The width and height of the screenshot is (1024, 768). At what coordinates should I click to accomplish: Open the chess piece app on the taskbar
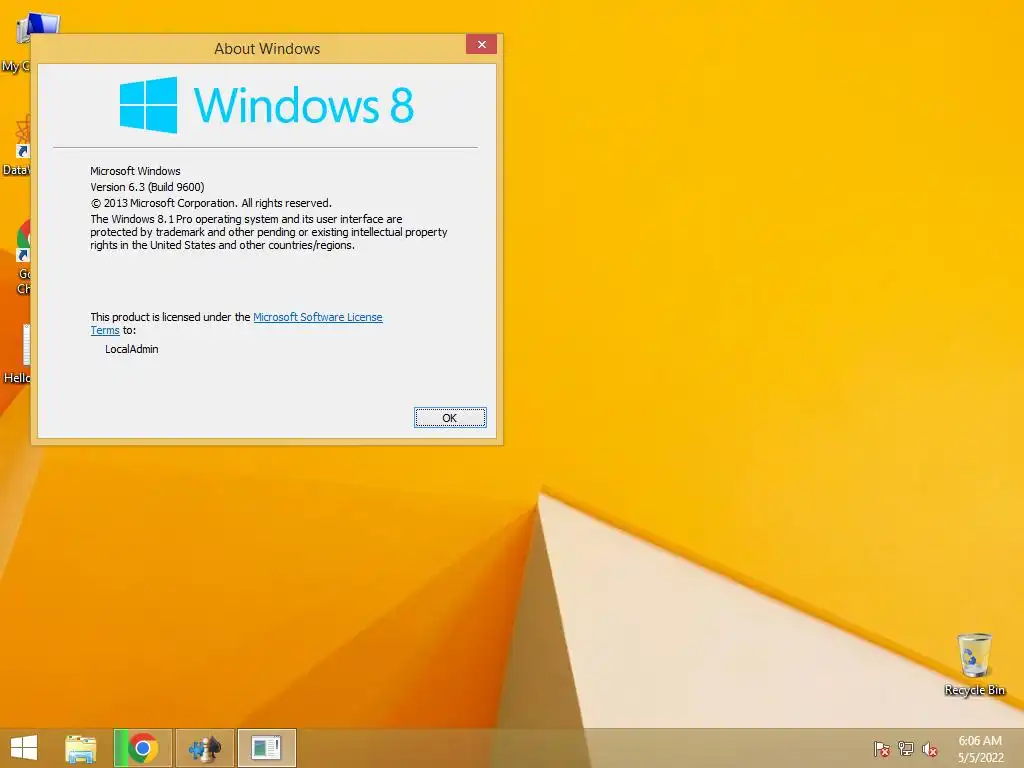pyautogui.click(x=205, y=748)
